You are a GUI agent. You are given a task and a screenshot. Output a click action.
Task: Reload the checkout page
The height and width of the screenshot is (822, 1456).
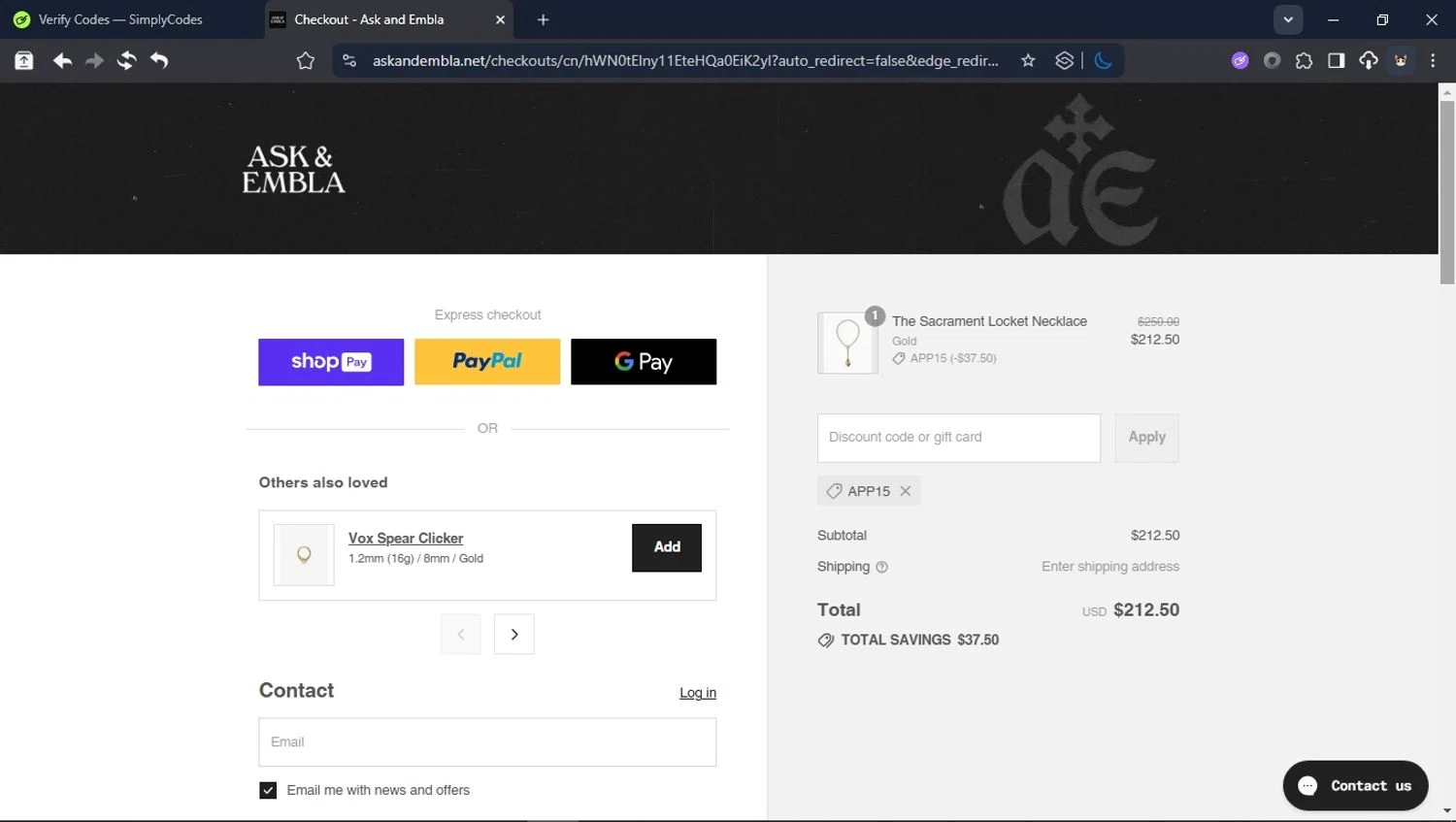(x=126, y=60)
